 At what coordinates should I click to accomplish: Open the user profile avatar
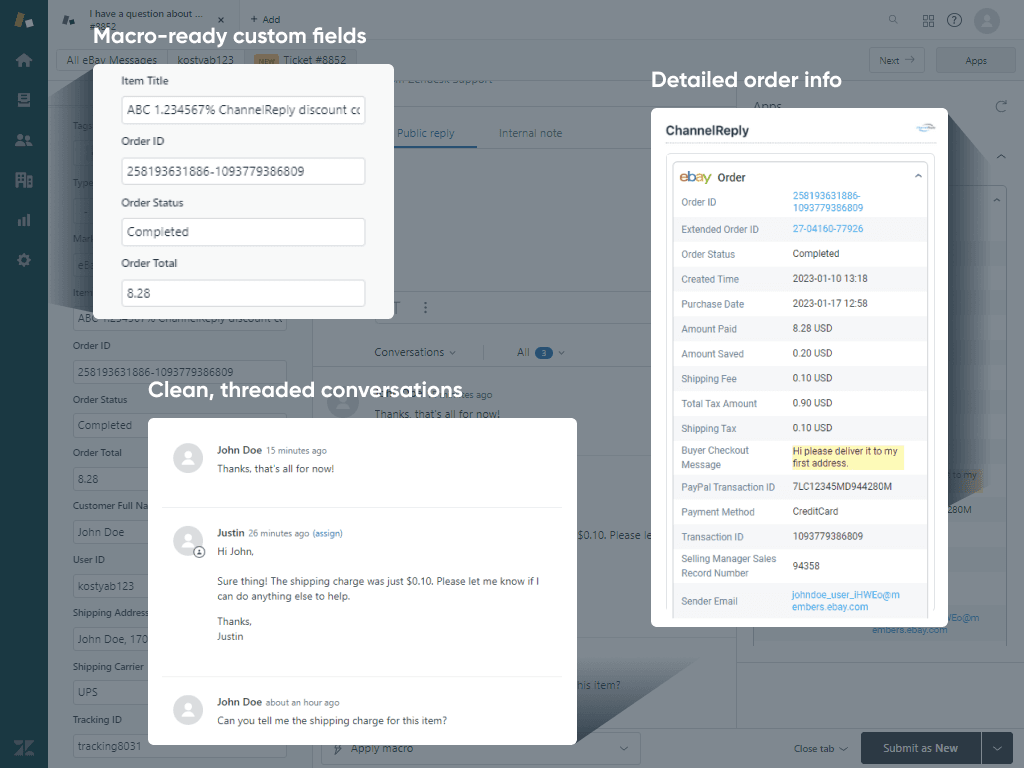point(987,21)
